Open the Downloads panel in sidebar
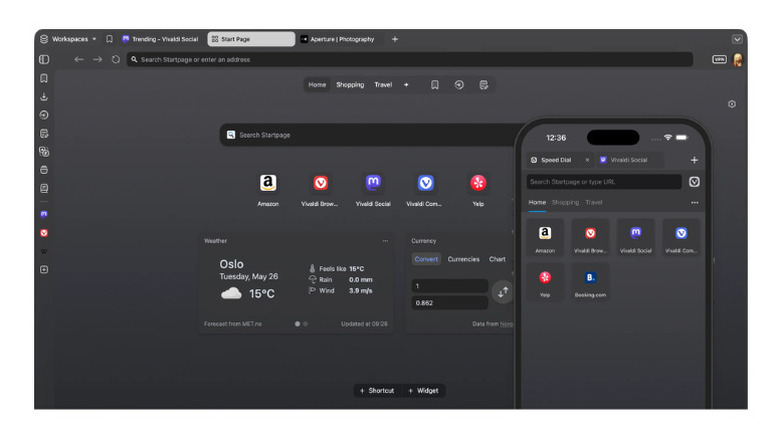This screenshot has width=780, height=438. coord(44,97)
